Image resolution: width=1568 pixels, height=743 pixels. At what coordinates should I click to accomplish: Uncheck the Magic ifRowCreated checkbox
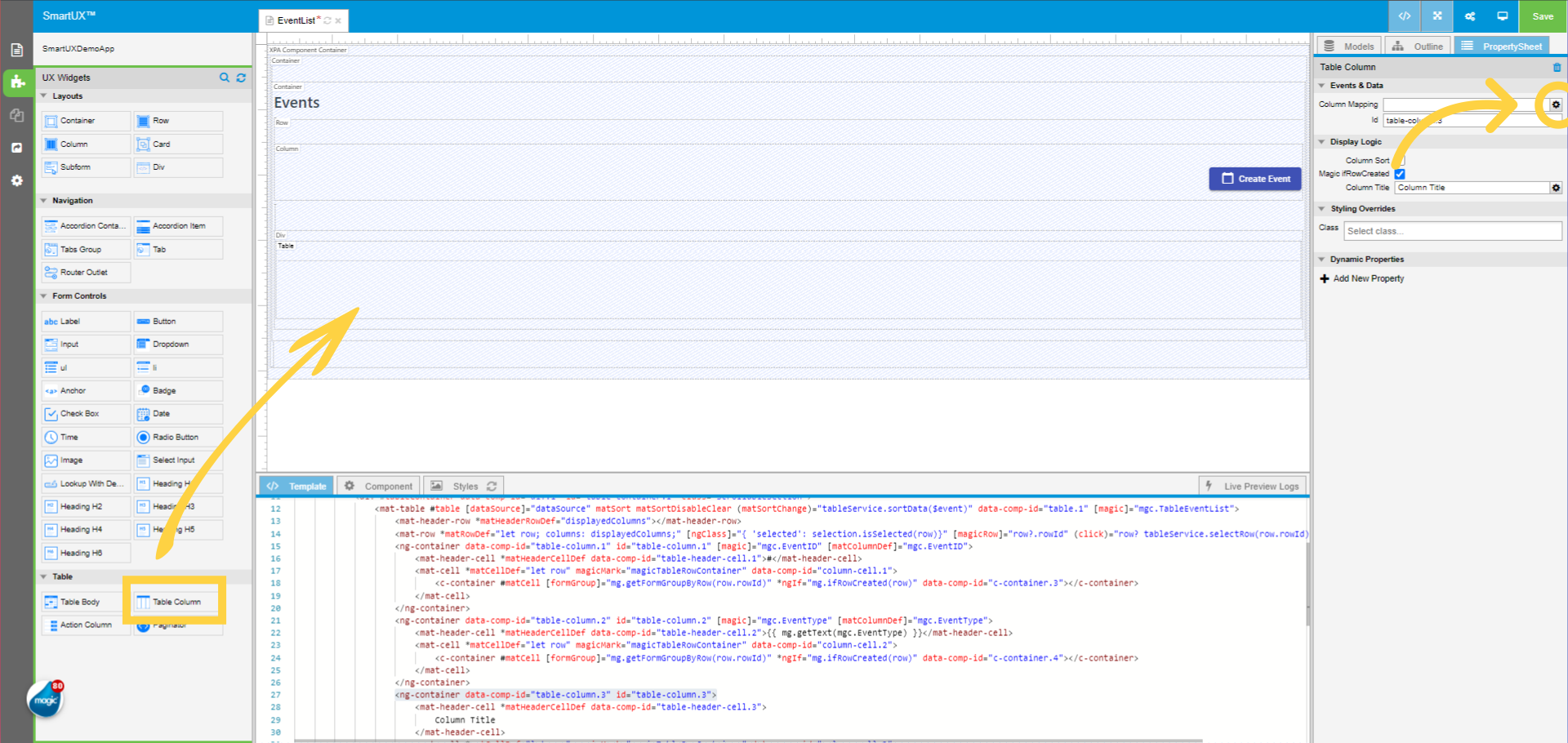(x=1400, y=173)
